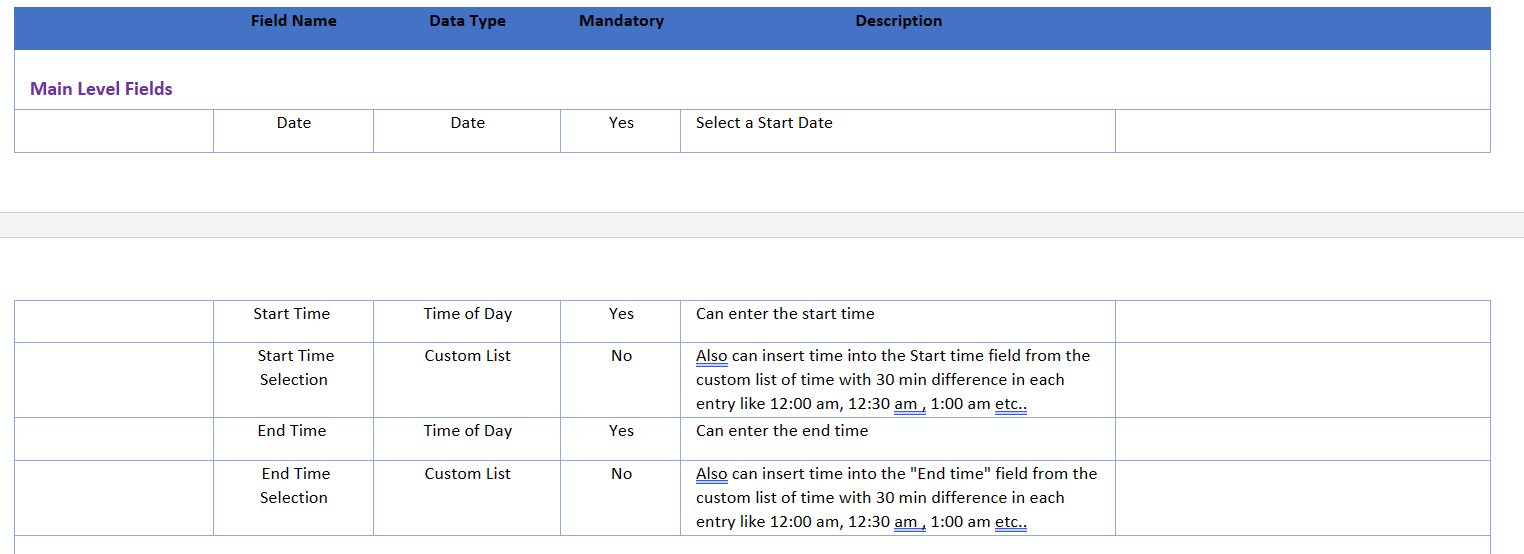1524x554 pixels.
Task: Click "No" in Start Time Selection row
Action: pyautogui.click(x=621, y=356)
